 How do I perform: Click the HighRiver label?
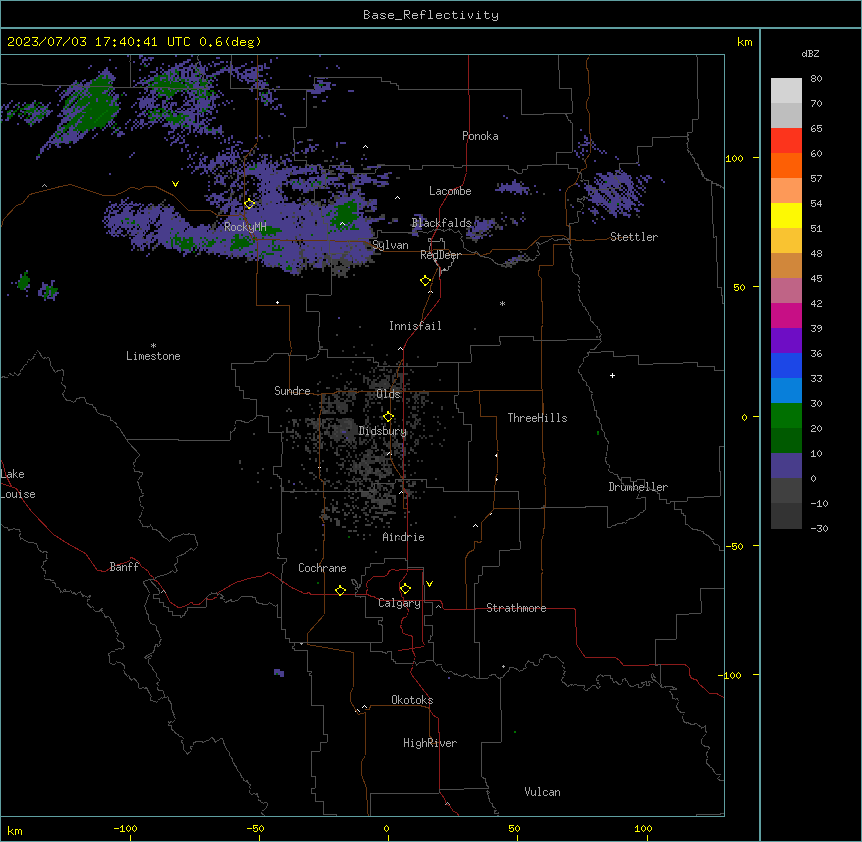[430, 743]
